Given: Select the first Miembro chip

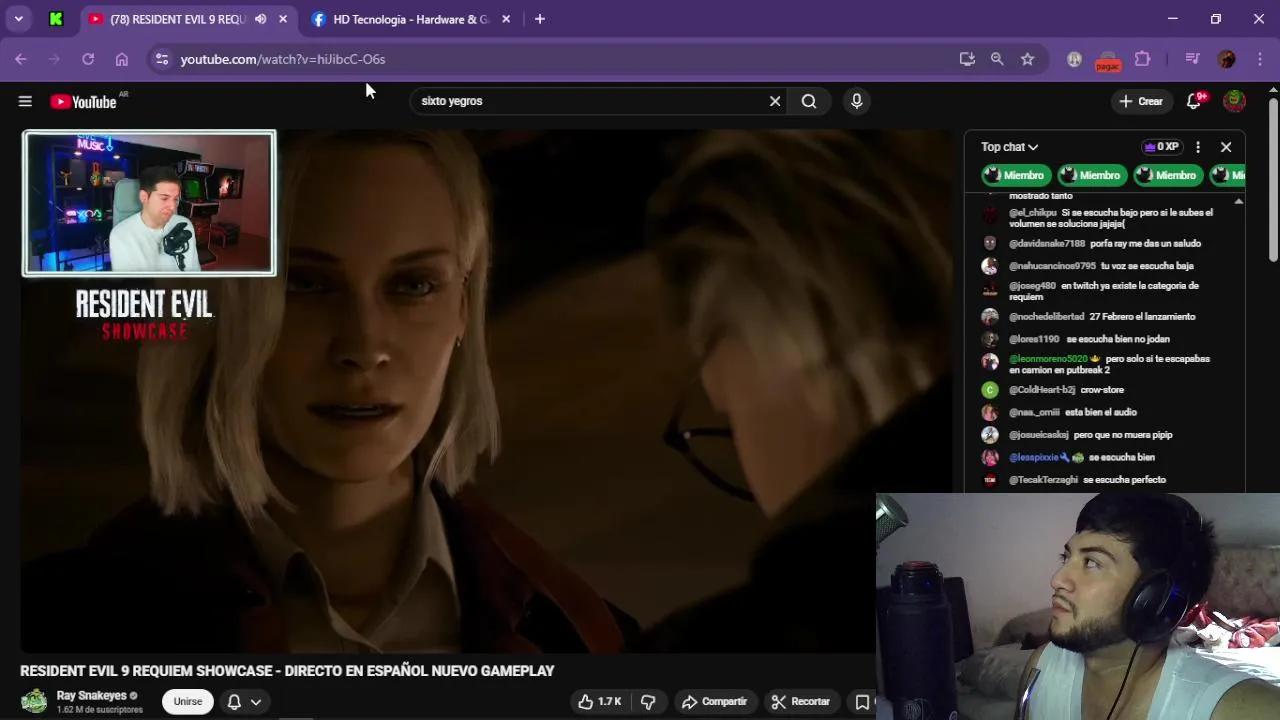Looking at the screenshot, I should click(1016, 175).
